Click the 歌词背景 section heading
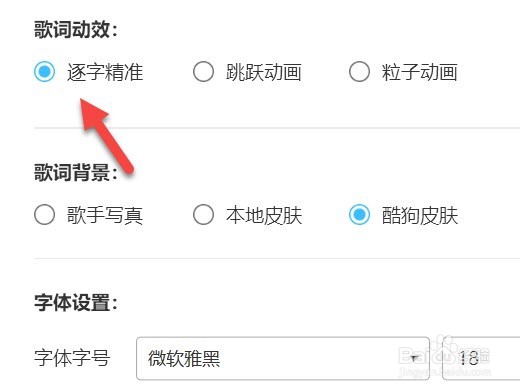 pyautogui.click(x=76, y=172)
